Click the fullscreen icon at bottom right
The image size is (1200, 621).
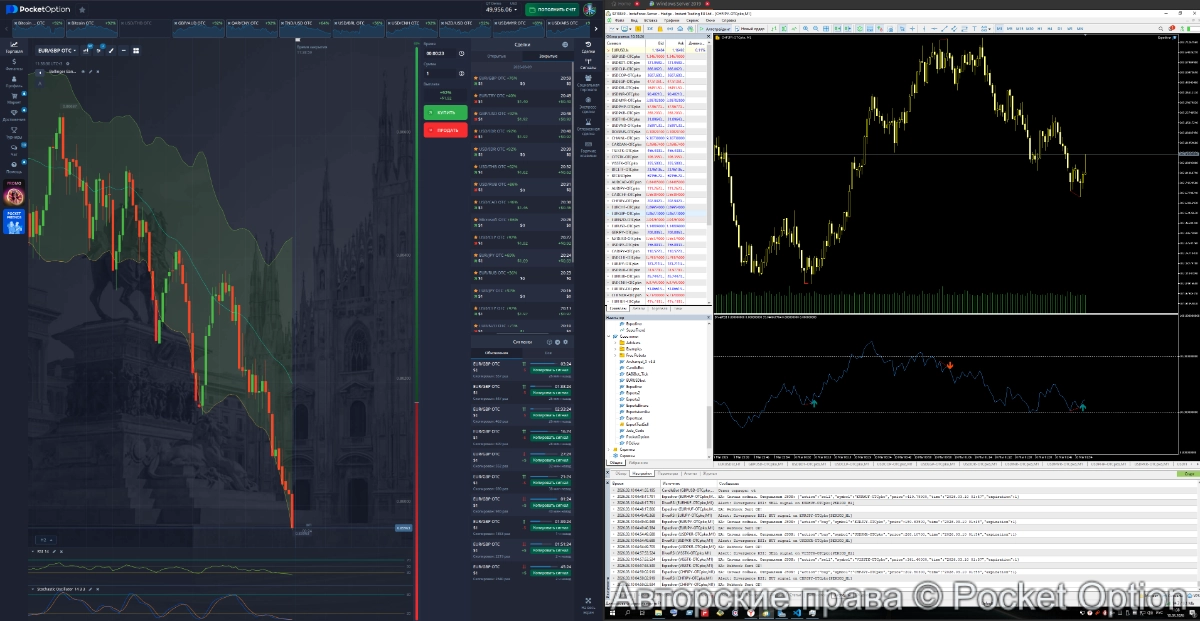coord(588,602)
